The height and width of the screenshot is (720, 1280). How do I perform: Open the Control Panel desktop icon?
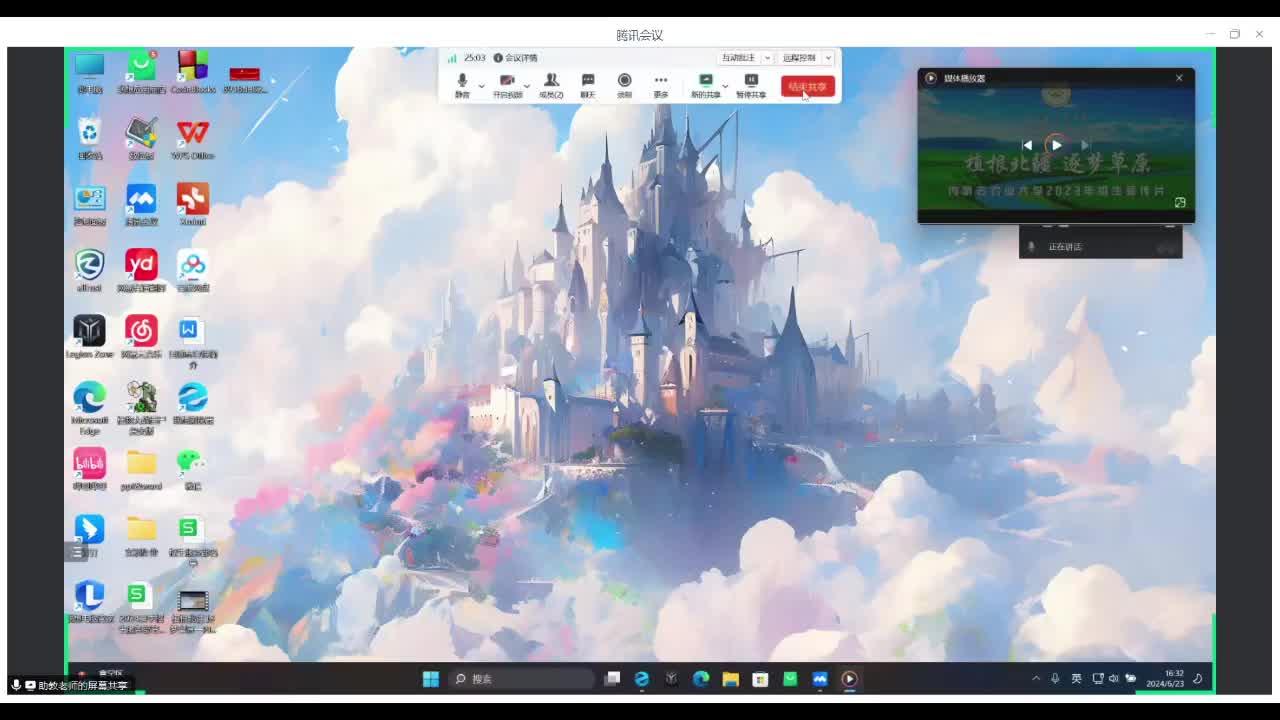tap(90, 204)
